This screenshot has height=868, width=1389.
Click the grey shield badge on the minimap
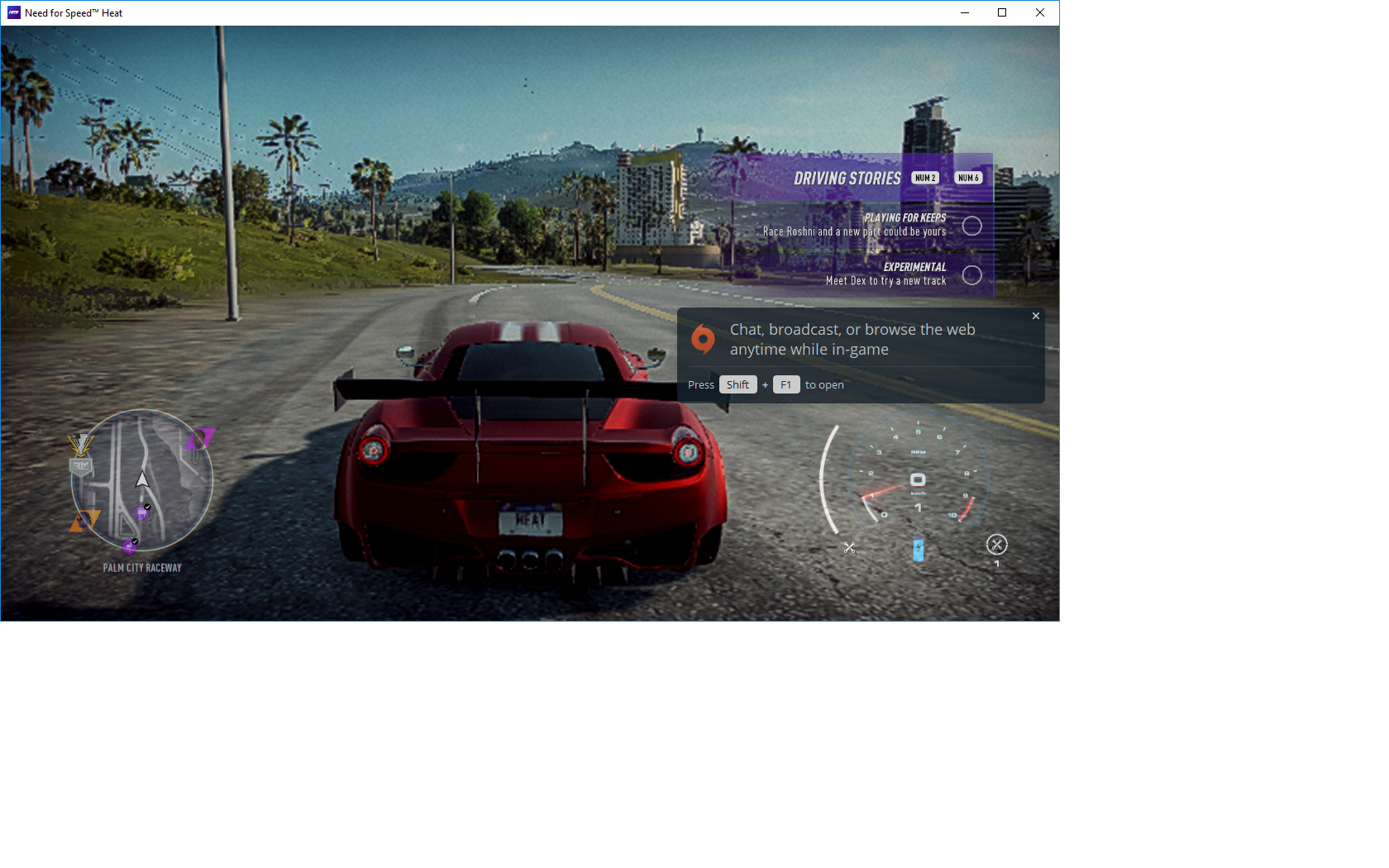(80, 467)
